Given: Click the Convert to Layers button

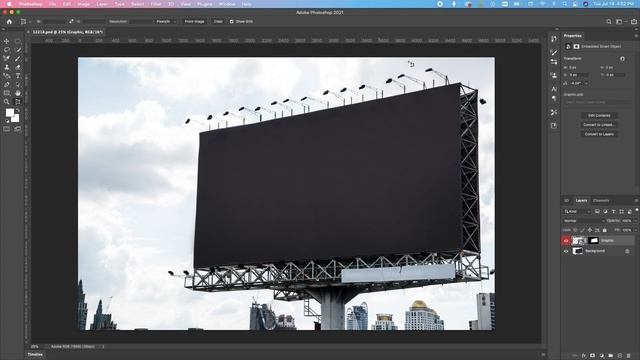Looking at the screenshot, I should coord(599,134).
